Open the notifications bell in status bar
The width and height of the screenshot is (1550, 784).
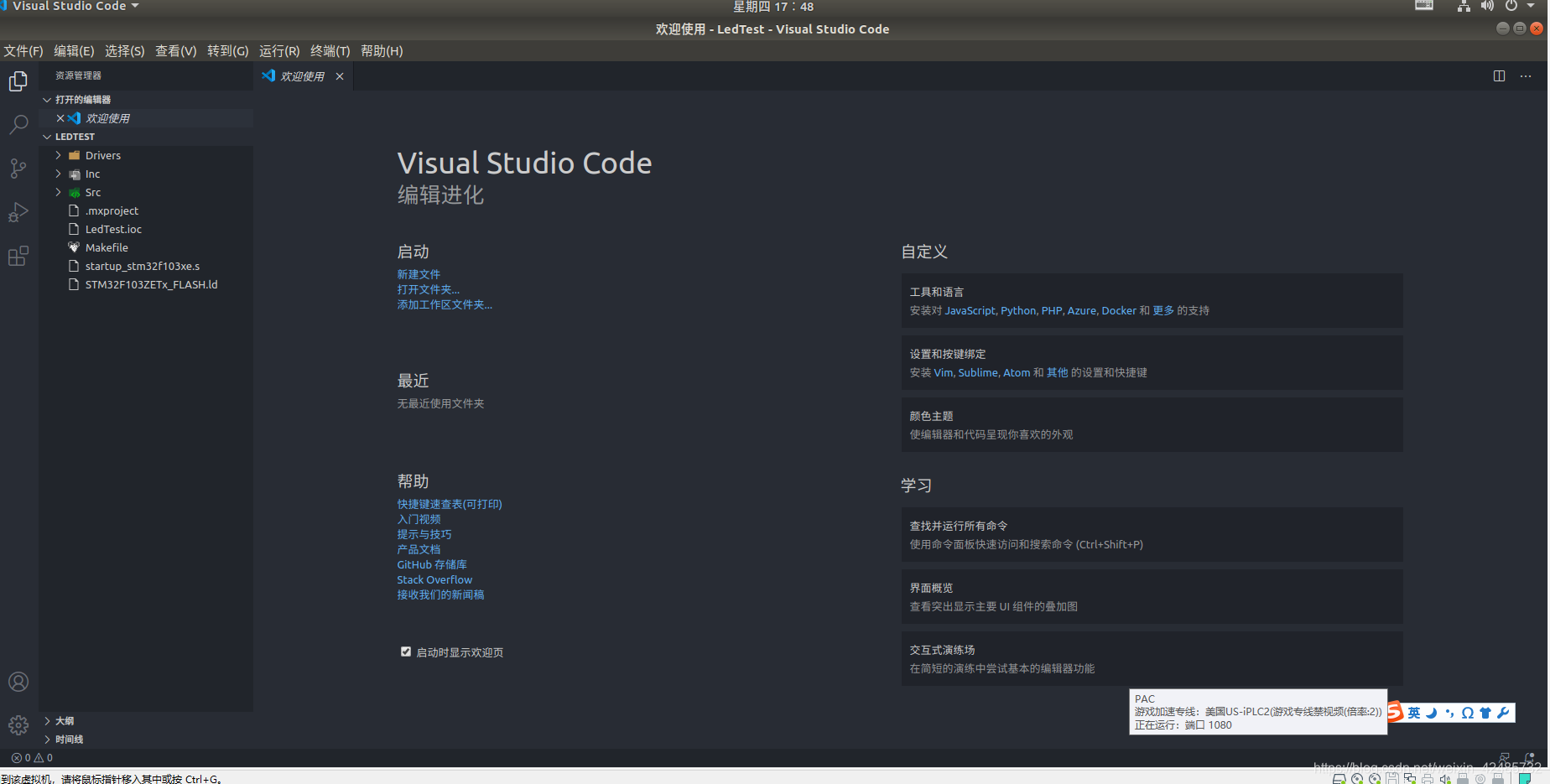[x=1529, y=758]
